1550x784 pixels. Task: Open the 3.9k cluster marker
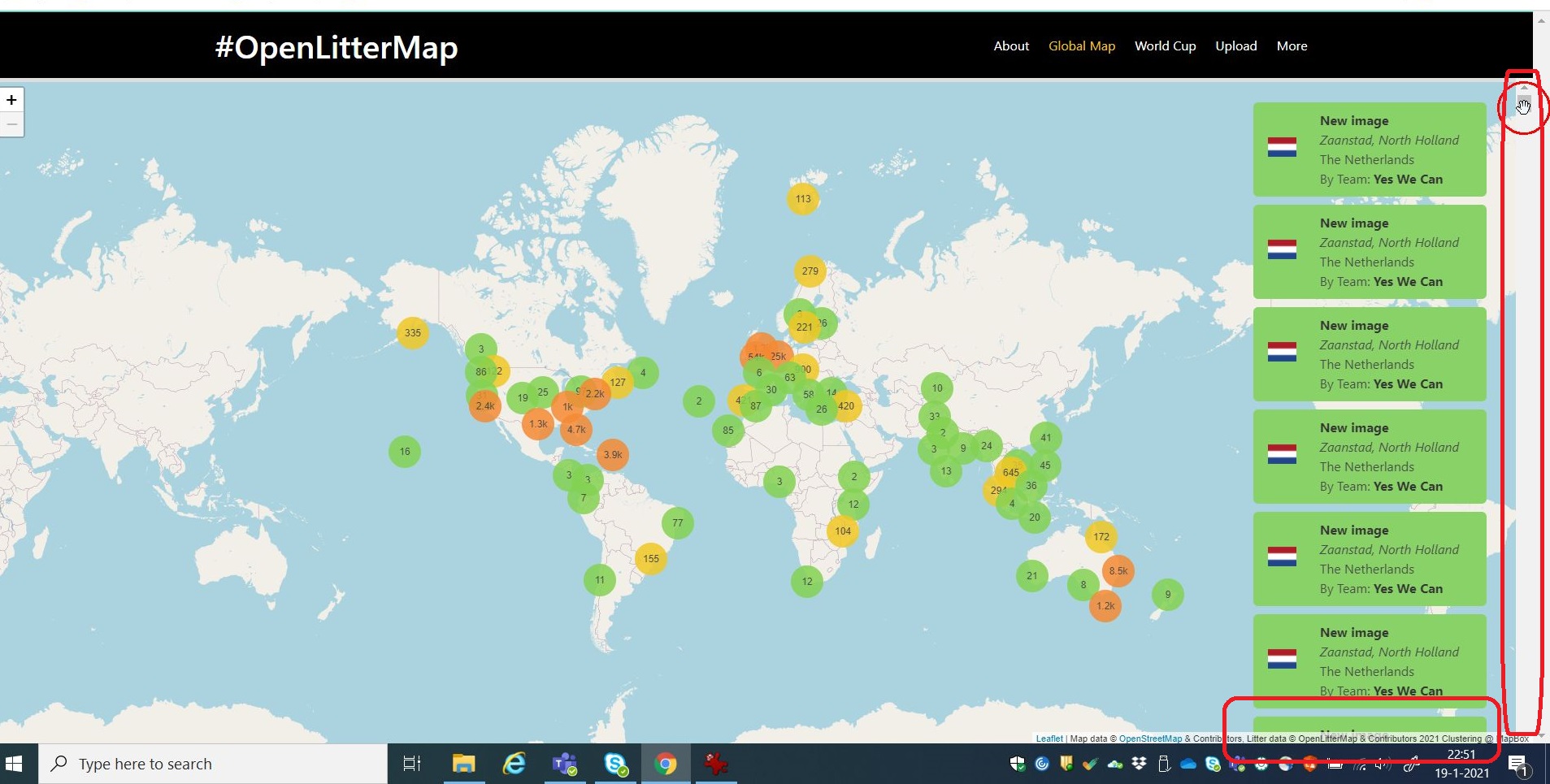click(613, 455)
